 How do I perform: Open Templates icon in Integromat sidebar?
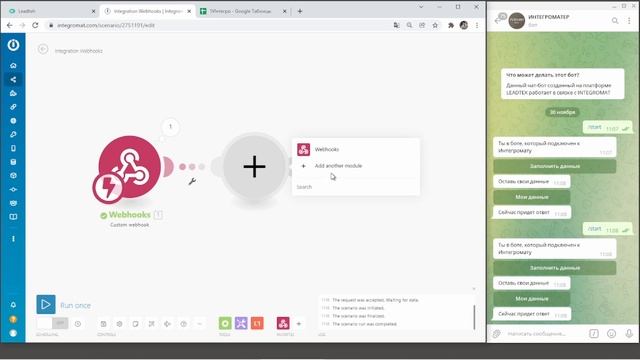pyautogui.click(x=13, y=93)
